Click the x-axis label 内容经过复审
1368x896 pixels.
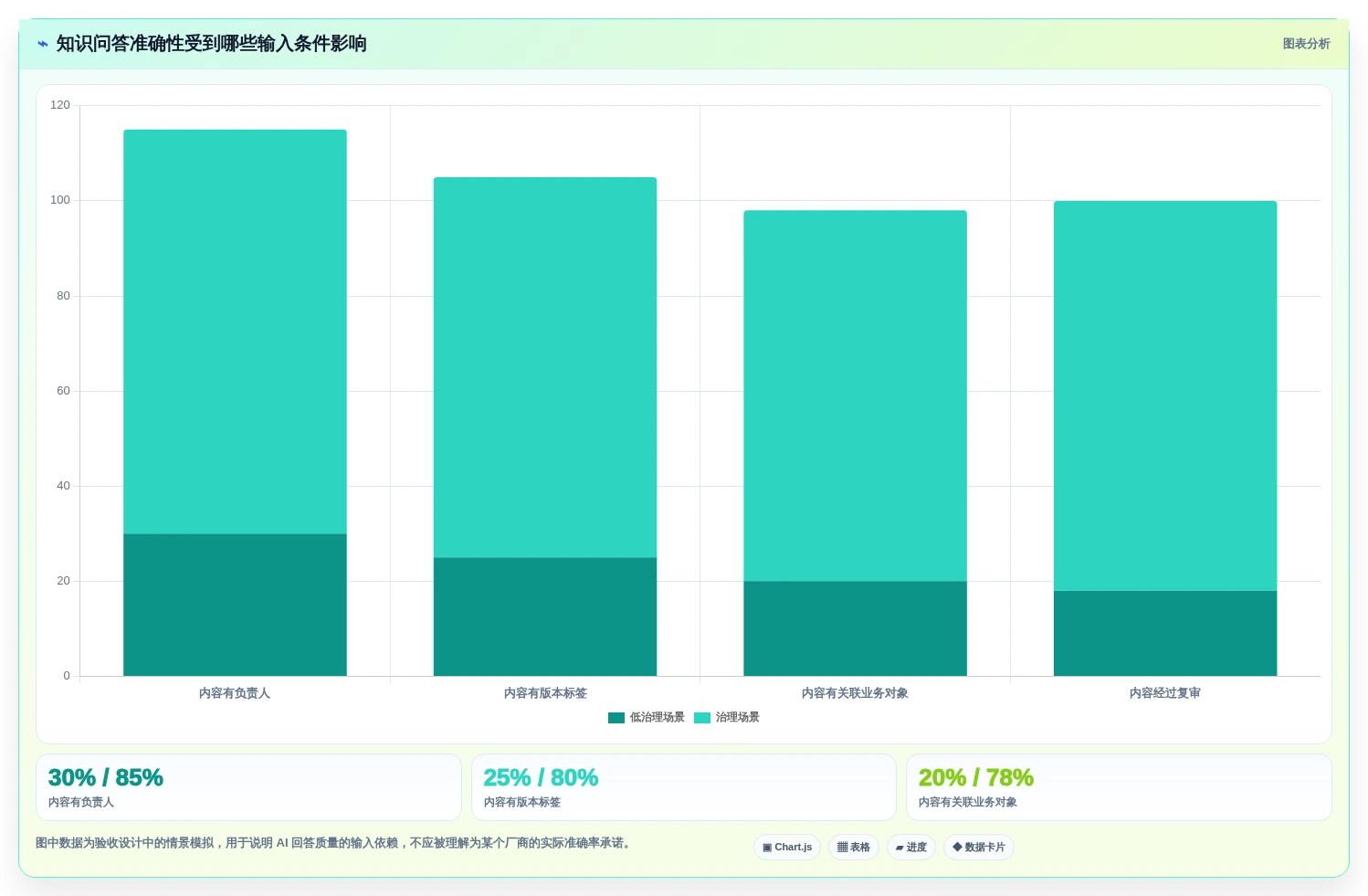pyautogui.click(x=1165, y=693)
